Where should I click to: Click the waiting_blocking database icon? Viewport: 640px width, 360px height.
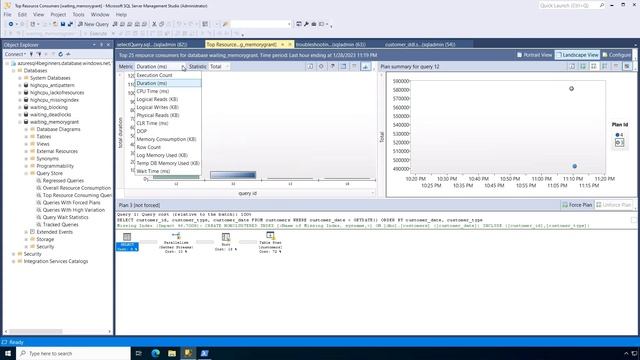pyautogui.click(x=26, y=107)
